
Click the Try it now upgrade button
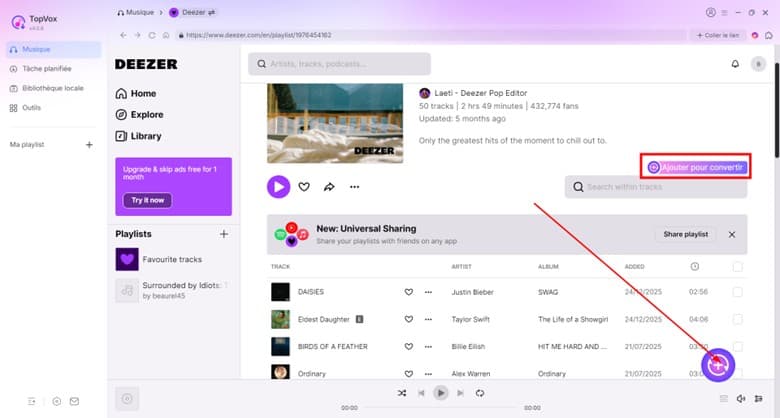pyautogui.click(x=147, y=200)
